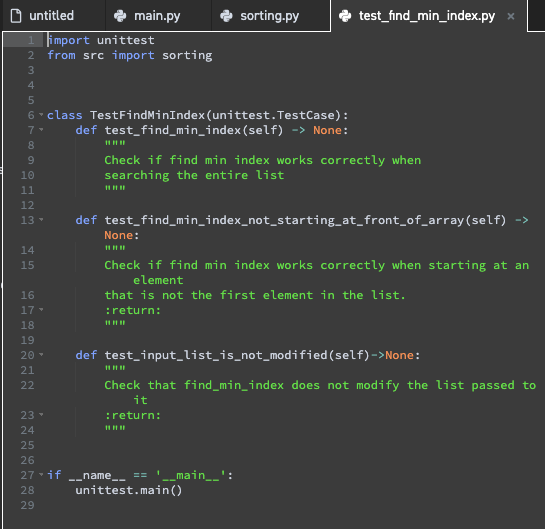545x529 pixels.
Task: Click the Python icon on test_find_min_index.py tab
Action: [345, 16]
